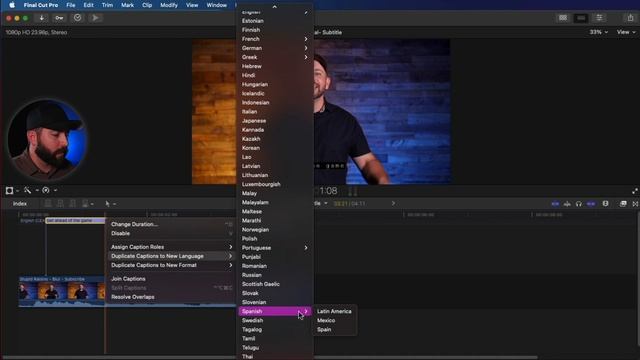The height and width of the screenshot is (360, 640).
Task: Expand Assign Caption Roles submenu
Action: point(171,247)
